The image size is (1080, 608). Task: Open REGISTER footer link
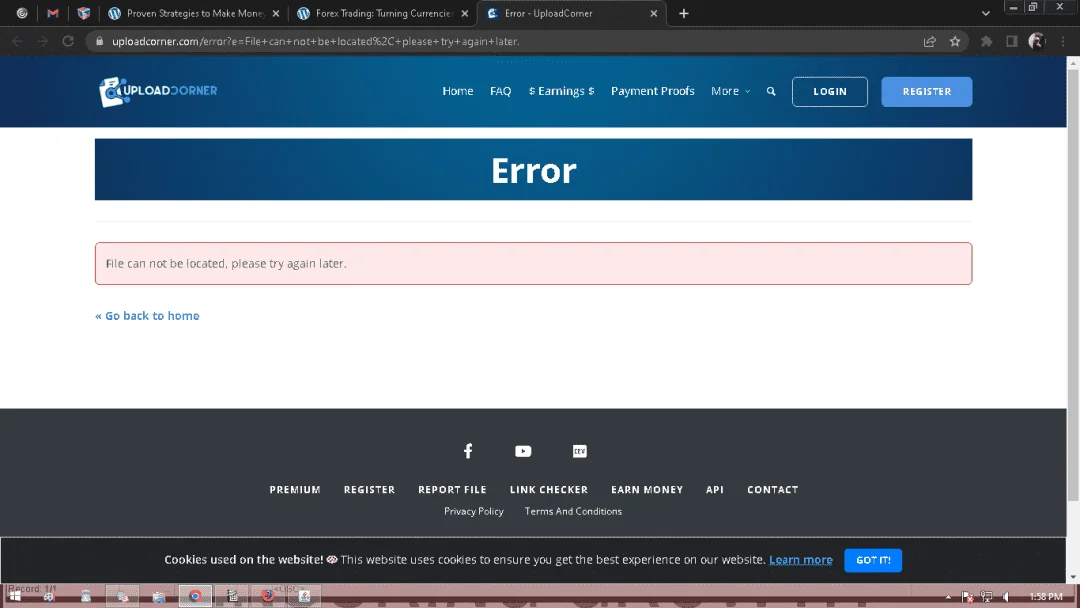point(369,490)
